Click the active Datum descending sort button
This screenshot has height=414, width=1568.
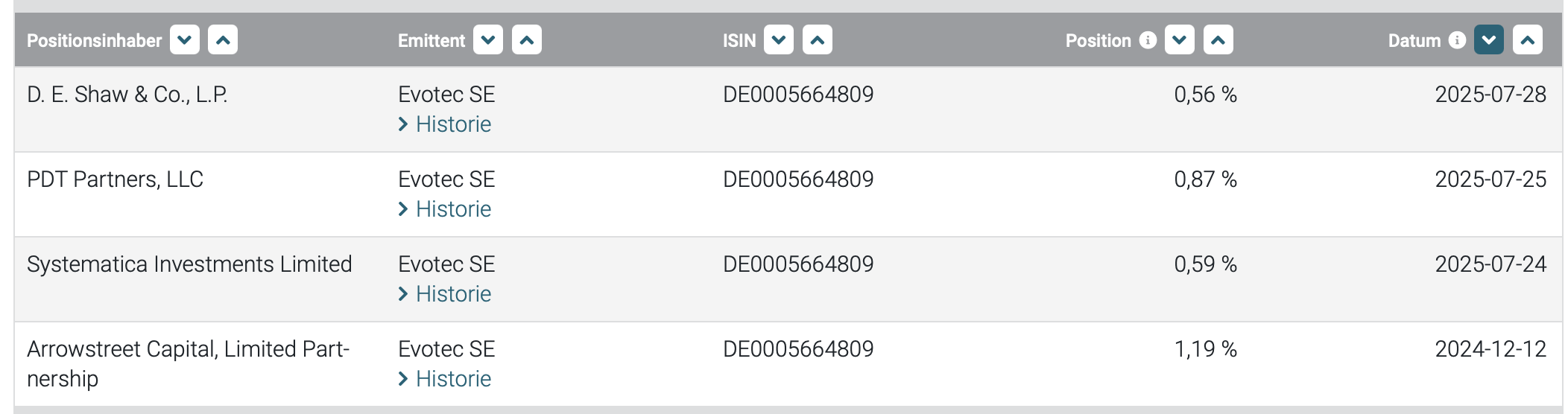pyautogui.click(x=1489, y=40)
